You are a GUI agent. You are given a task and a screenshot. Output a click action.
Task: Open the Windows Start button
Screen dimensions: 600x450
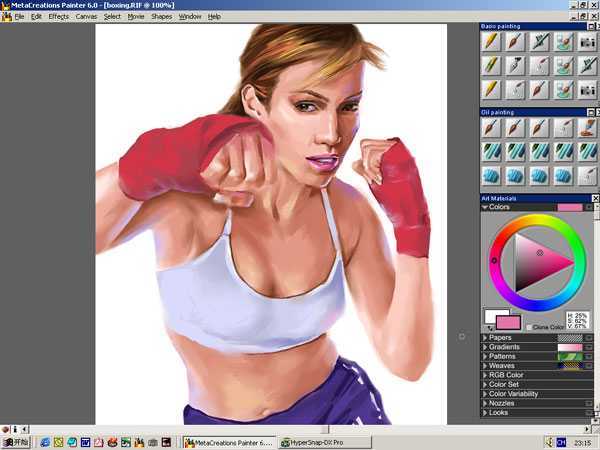[x=15, y=443]
